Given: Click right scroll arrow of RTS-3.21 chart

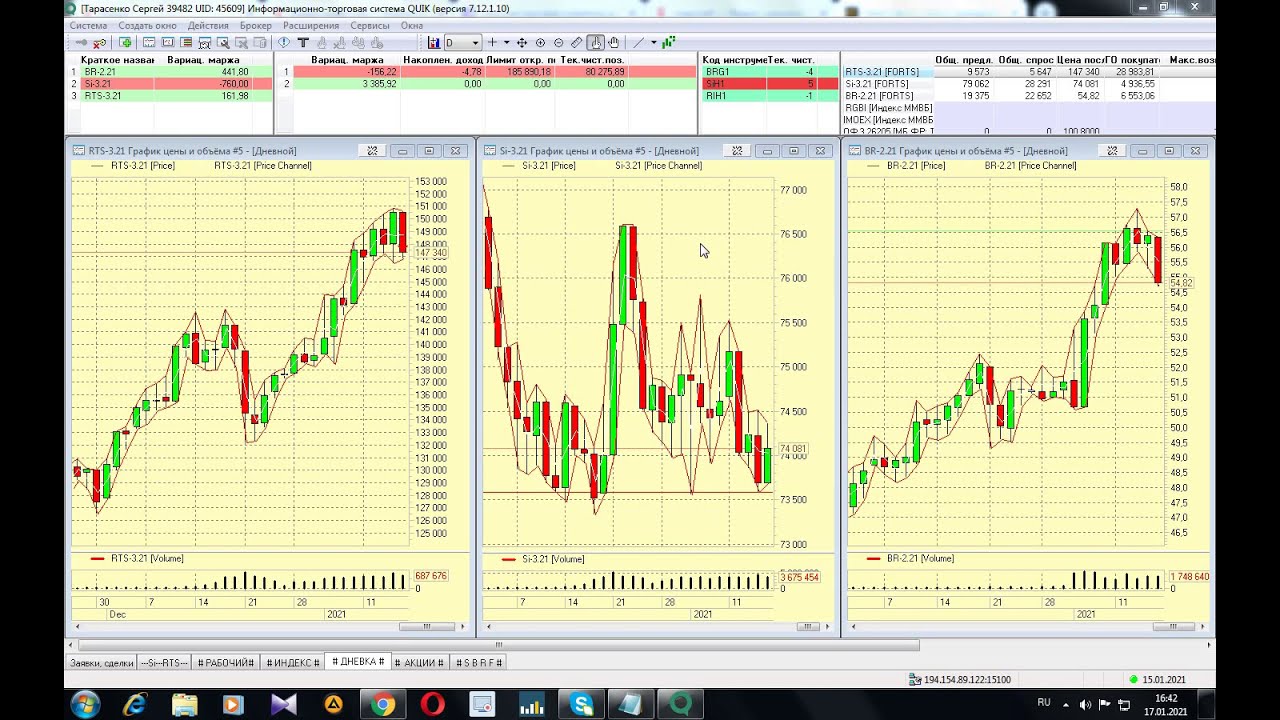Looking at the screenshot, I should (463, 627).
